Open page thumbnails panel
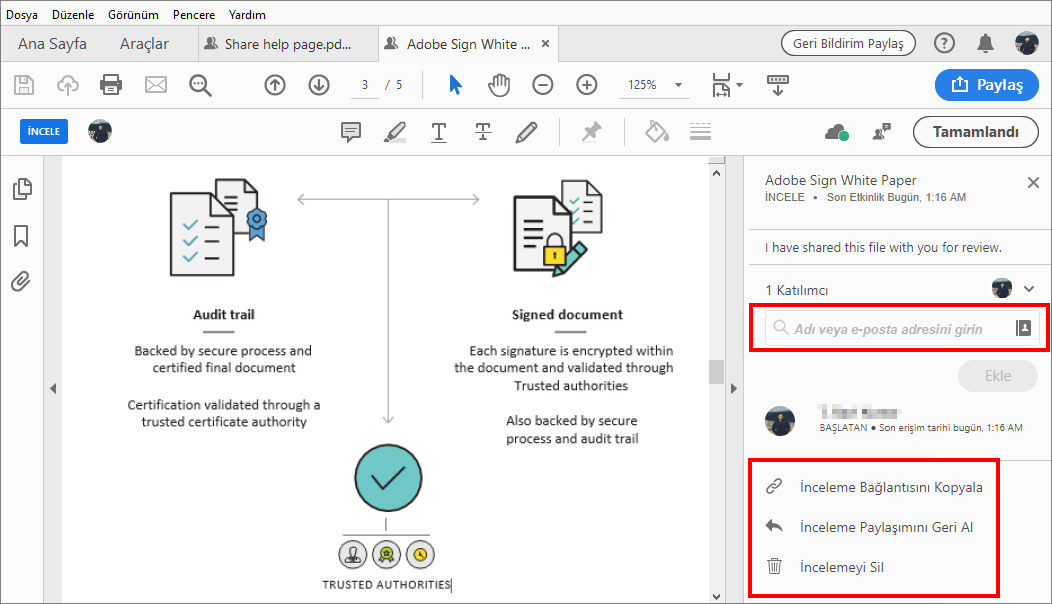Screen dimensions: 1052x604 pyautogui.click(x=22, y=189)
